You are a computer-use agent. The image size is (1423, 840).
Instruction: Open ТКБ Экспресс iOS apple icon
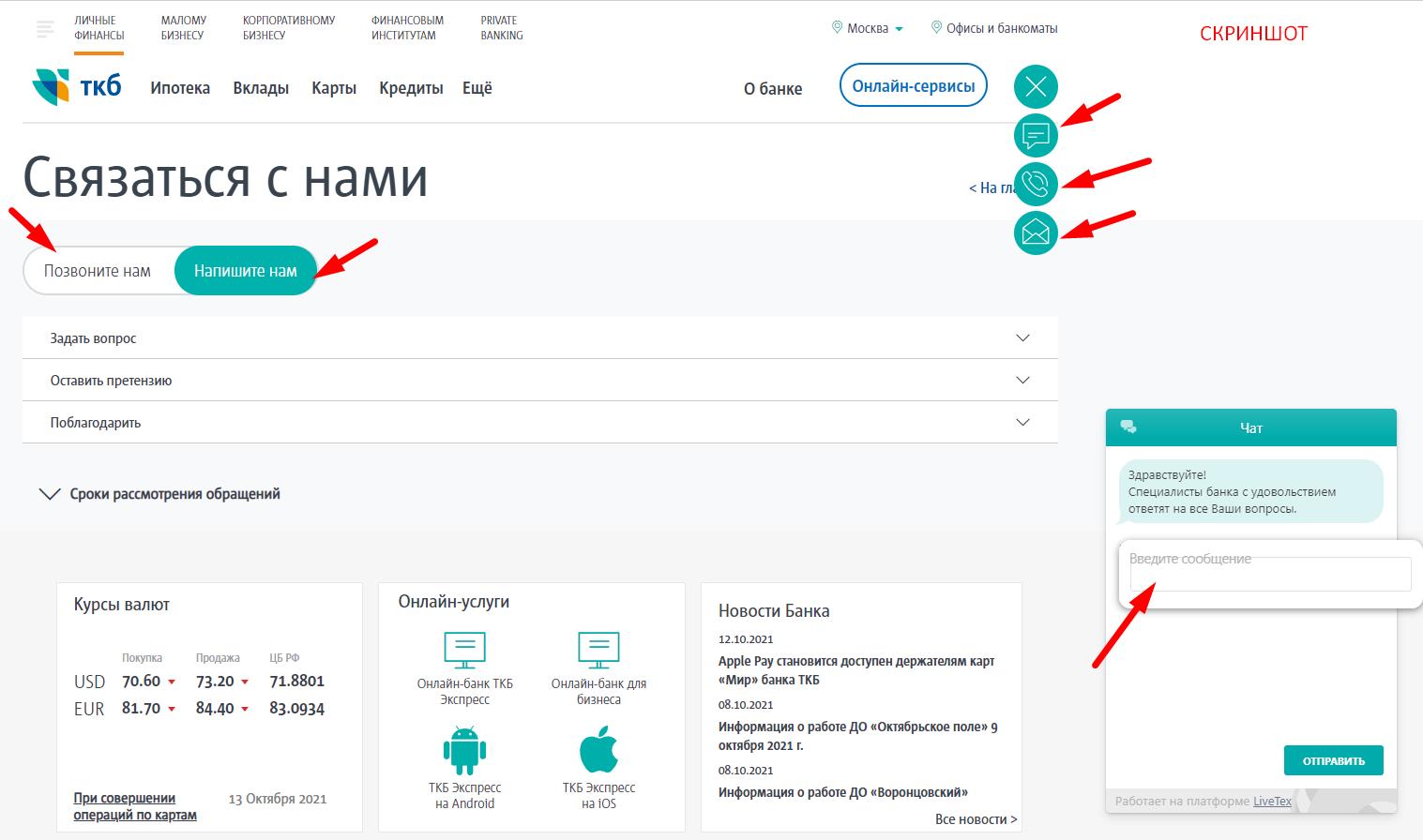tap(598, 748)
